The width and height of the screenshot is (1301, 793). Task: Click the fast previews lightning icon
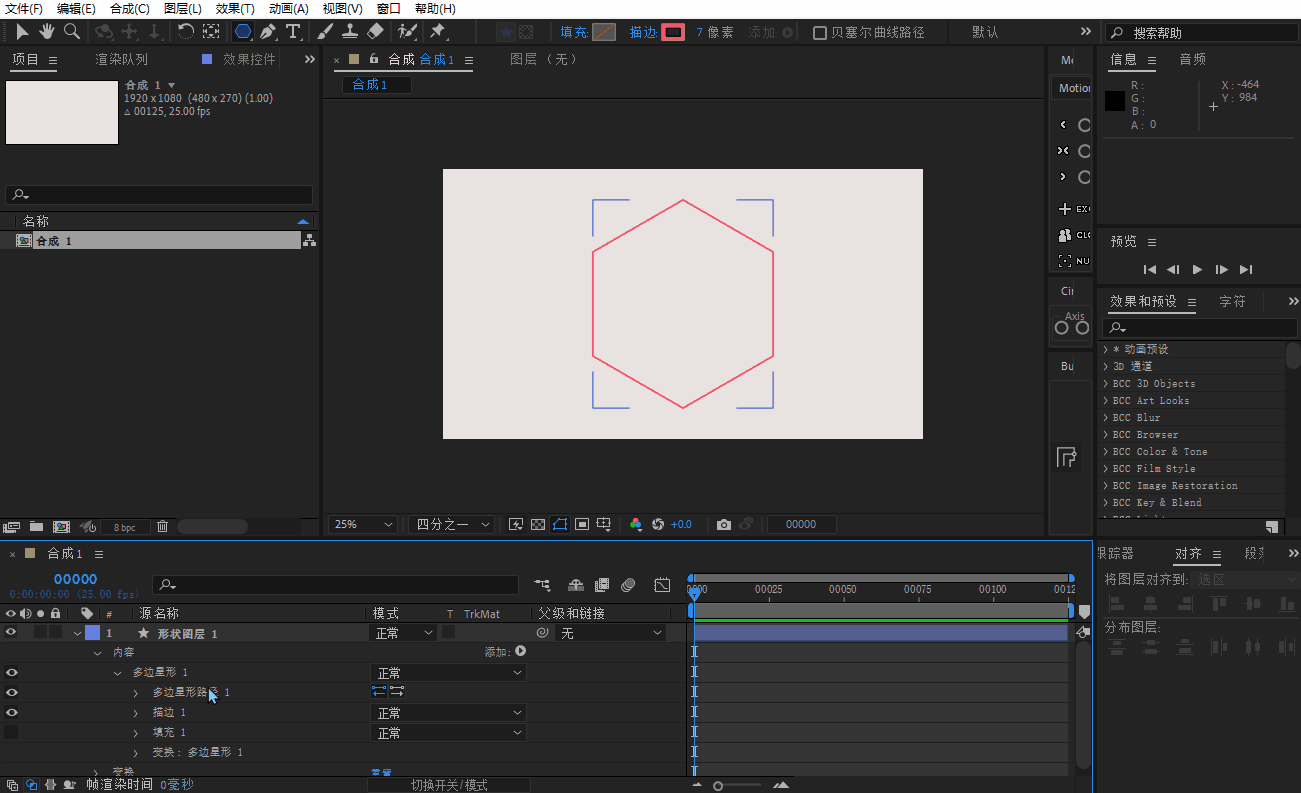pyautogui.click(x=516, y=524)
